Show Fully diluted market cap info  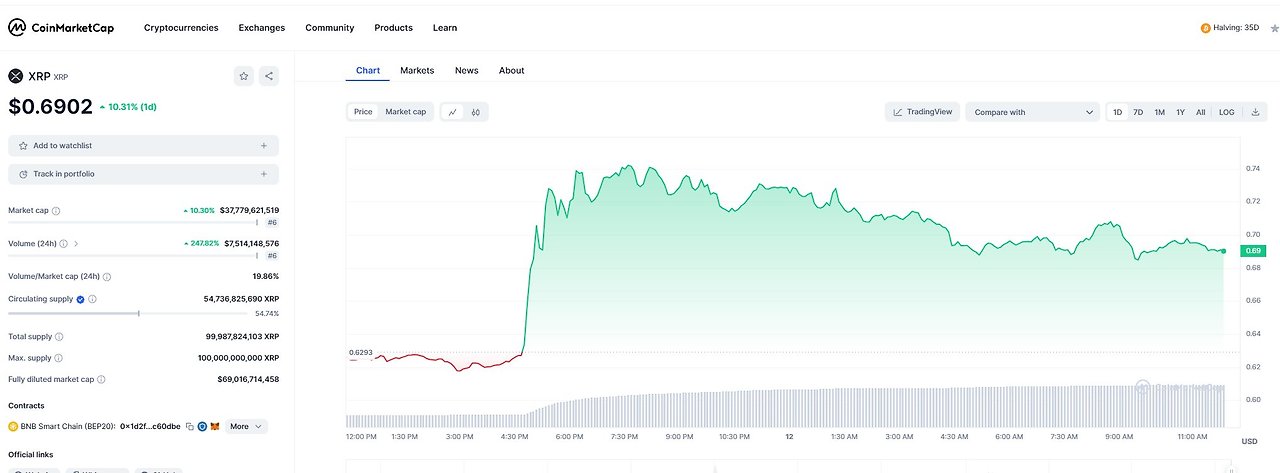tap(102, 379)
